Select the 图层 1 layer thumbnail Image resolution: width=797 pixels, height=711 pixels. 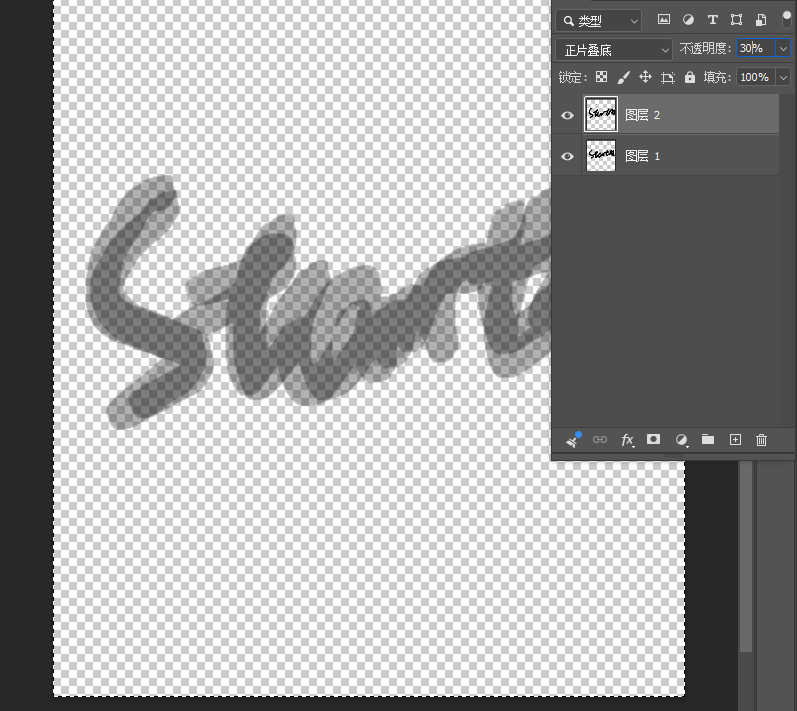(601, 156)
